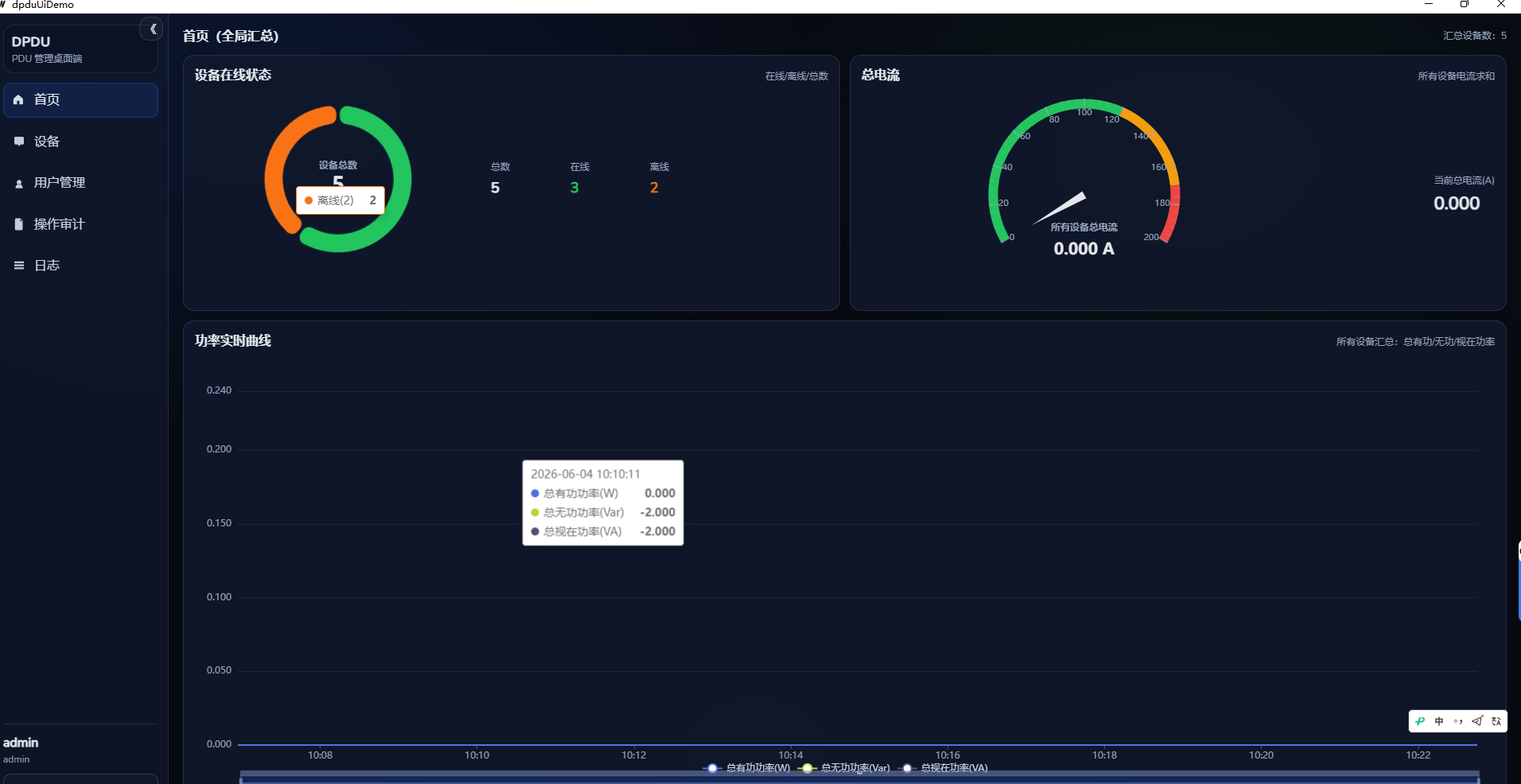Click the IME paper plane icon
1521x784 pixels.
[1477, 721]
